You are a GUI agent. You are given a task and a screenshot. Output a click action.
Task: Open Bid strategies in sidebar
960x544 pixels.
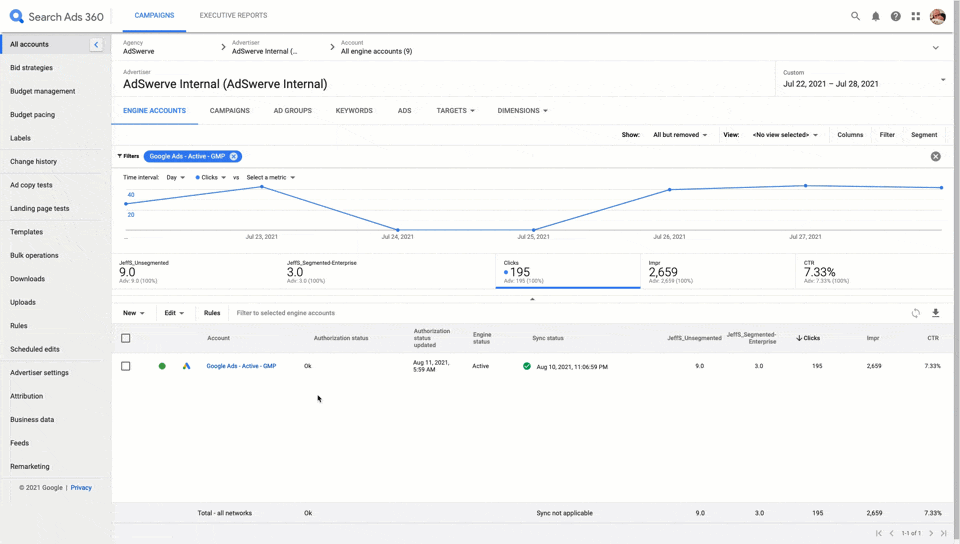pyautogui.click(x=31, y=68)
